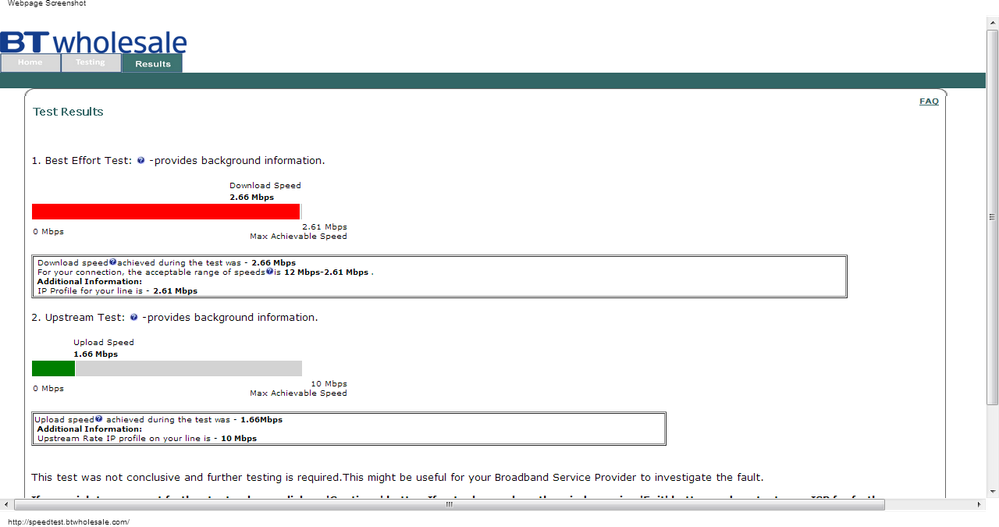Click help icon beside Best Effort Test
This screenshot has height=527, width=999.
pos(141,161)
